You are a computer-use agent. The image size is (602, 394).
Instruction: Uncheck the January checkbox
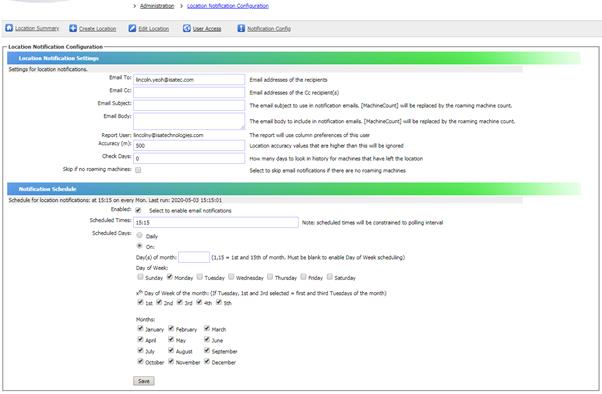pos(140,328)
